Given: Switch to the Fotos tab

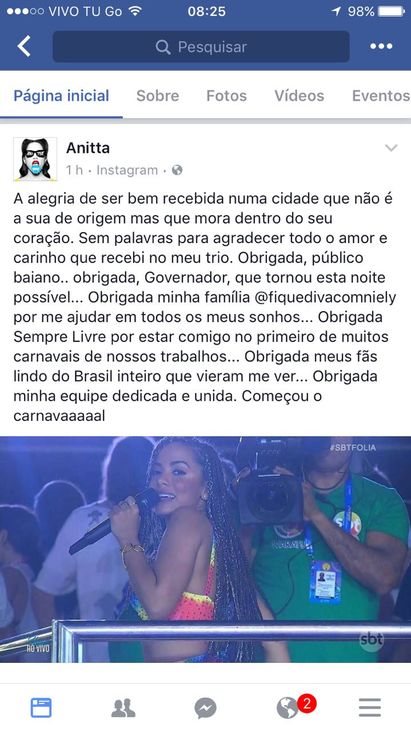Looking at the screenshot, I should pyautogui.click(x=227, y=96).
